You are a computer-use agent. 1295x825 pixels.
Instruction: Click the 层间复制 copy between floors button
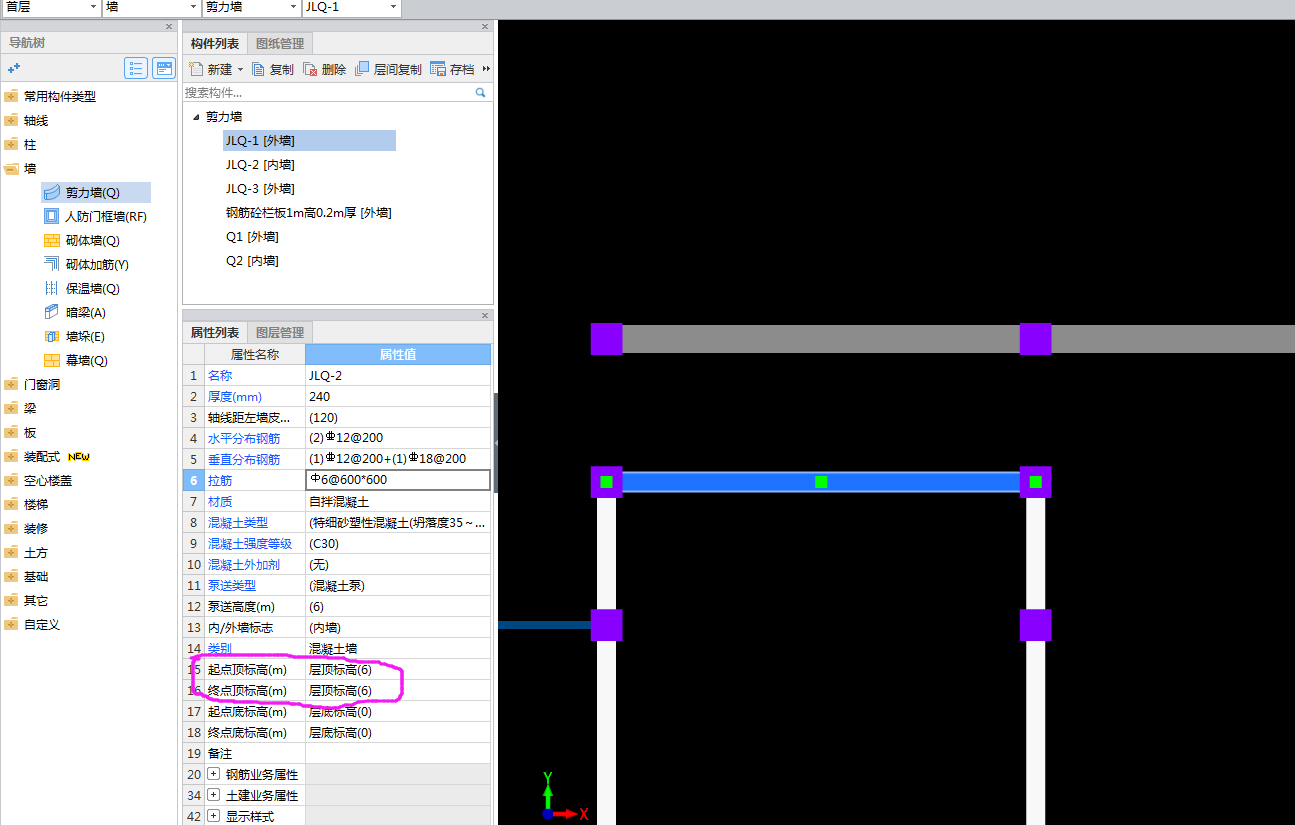coord(389,69)
